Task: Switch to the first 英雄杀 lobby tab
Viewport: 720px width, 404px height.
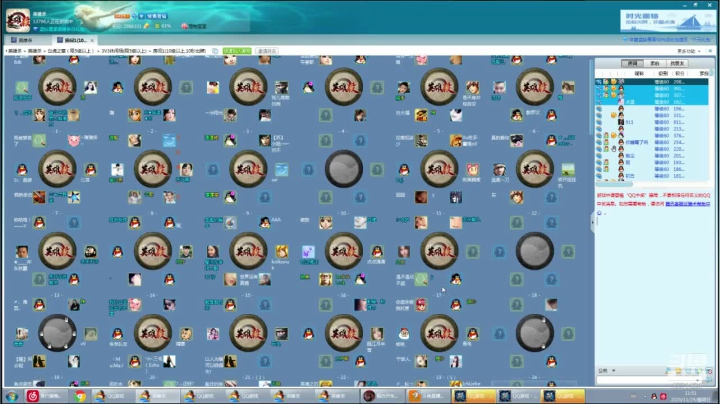Action: pos(23,40)
